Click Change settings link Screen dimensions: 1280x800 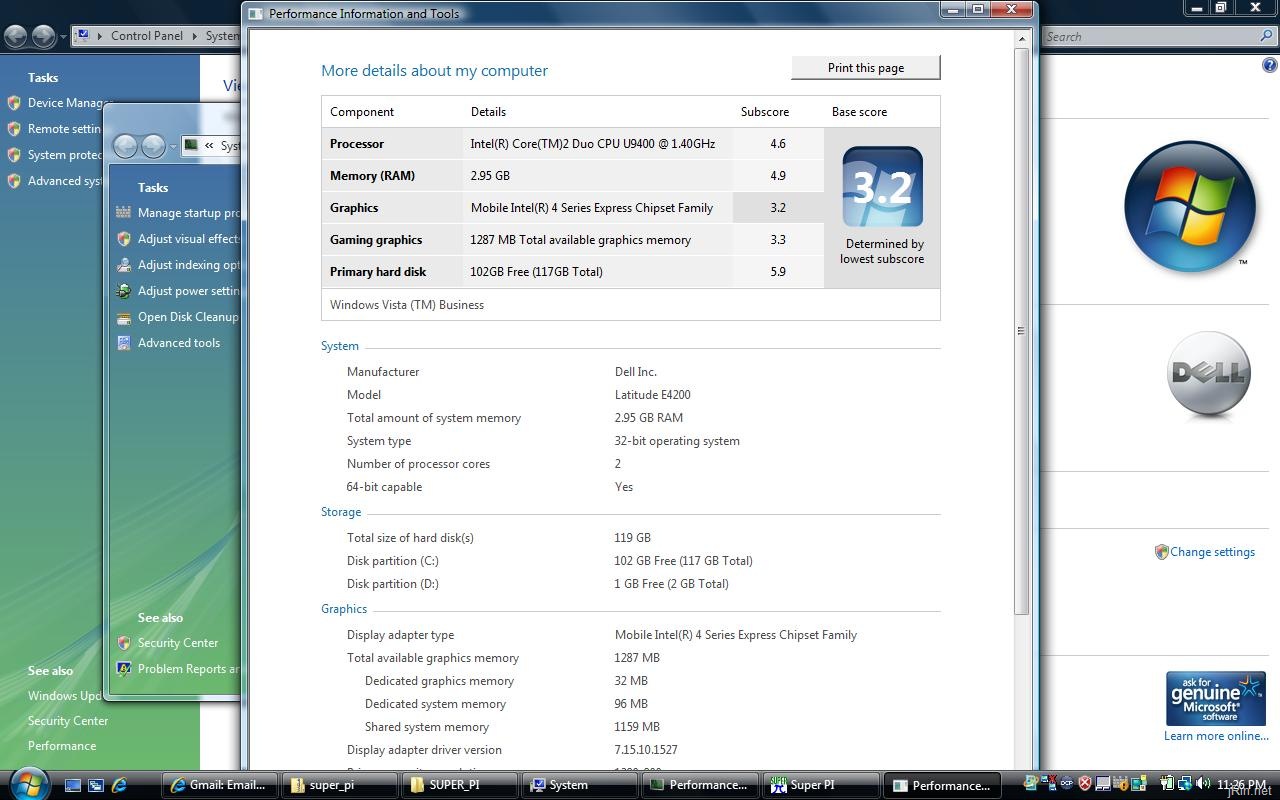[x=1212, y=552]
